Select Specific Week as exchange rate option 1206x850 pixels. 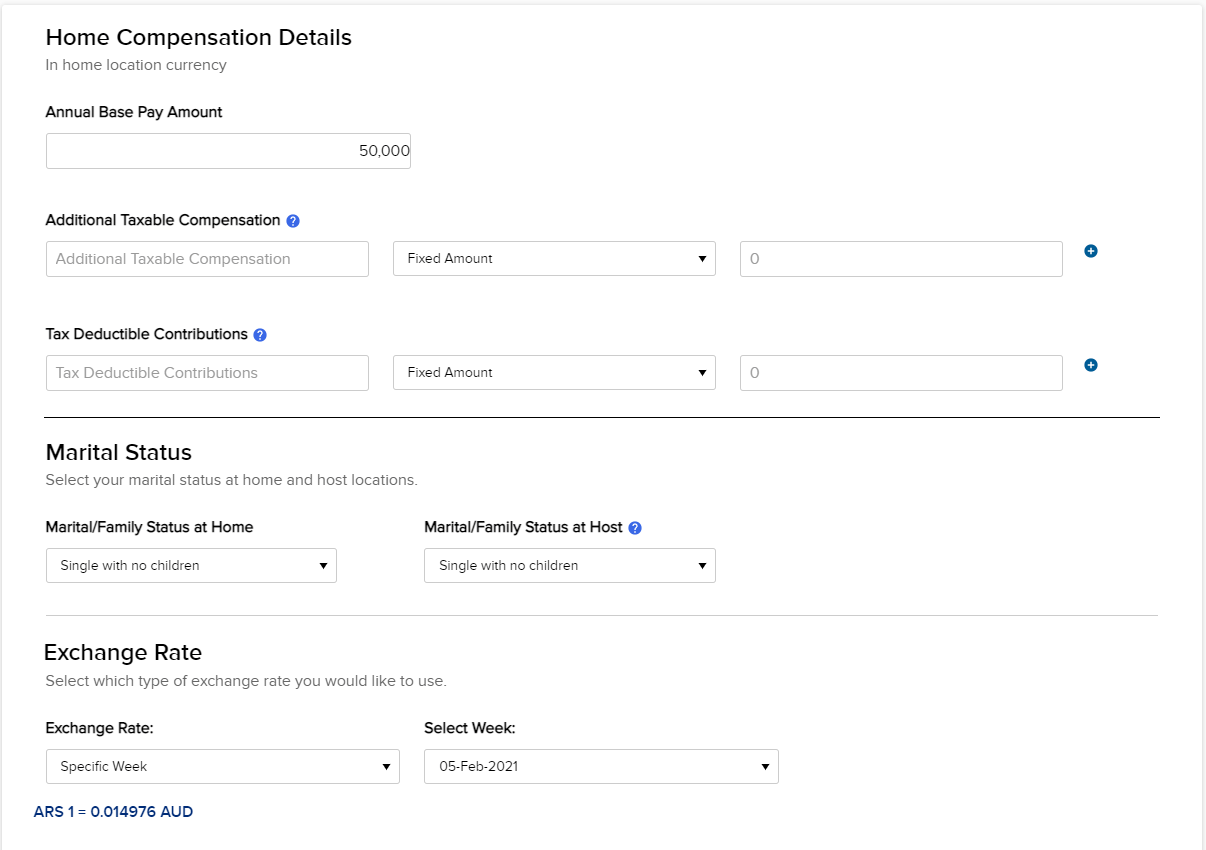(222, 766)
